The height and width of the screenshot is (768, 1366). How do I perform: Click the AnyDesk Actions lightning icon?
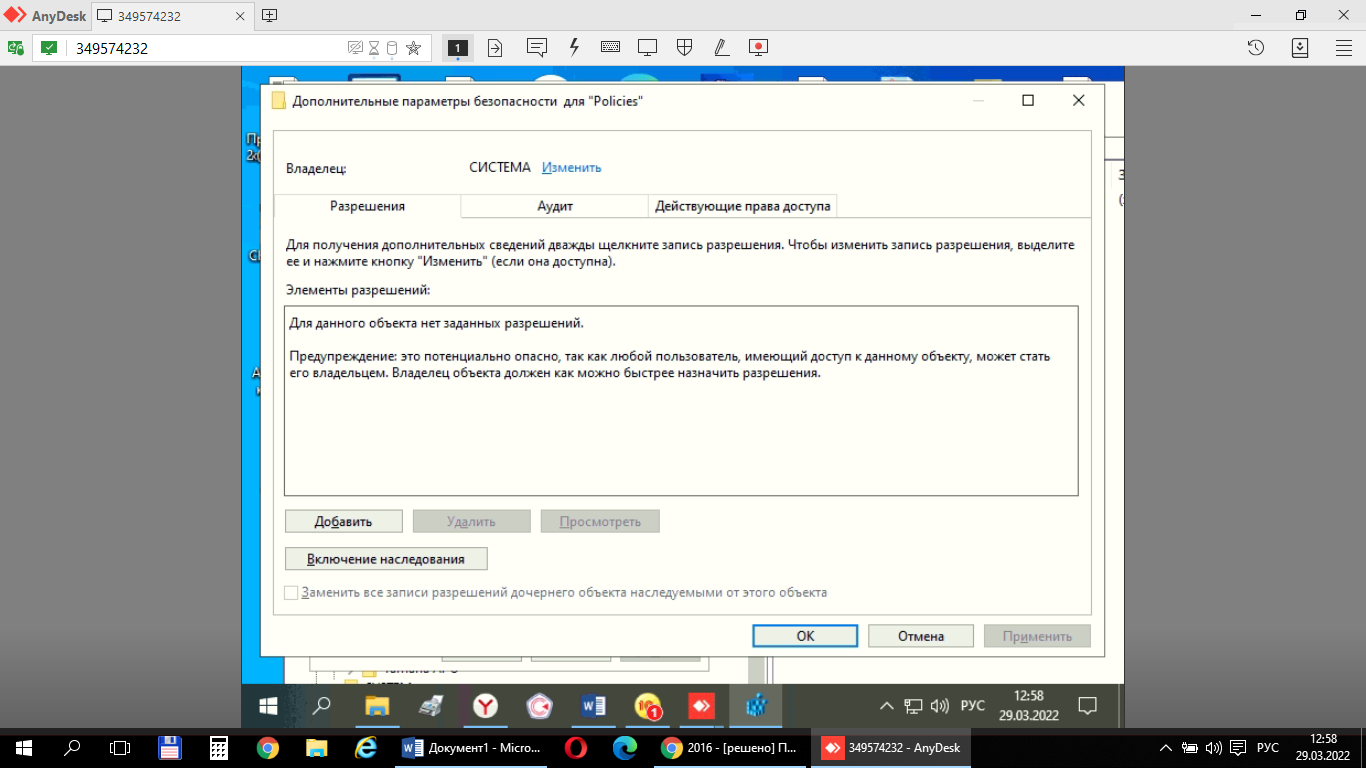[x=574, y=47]
